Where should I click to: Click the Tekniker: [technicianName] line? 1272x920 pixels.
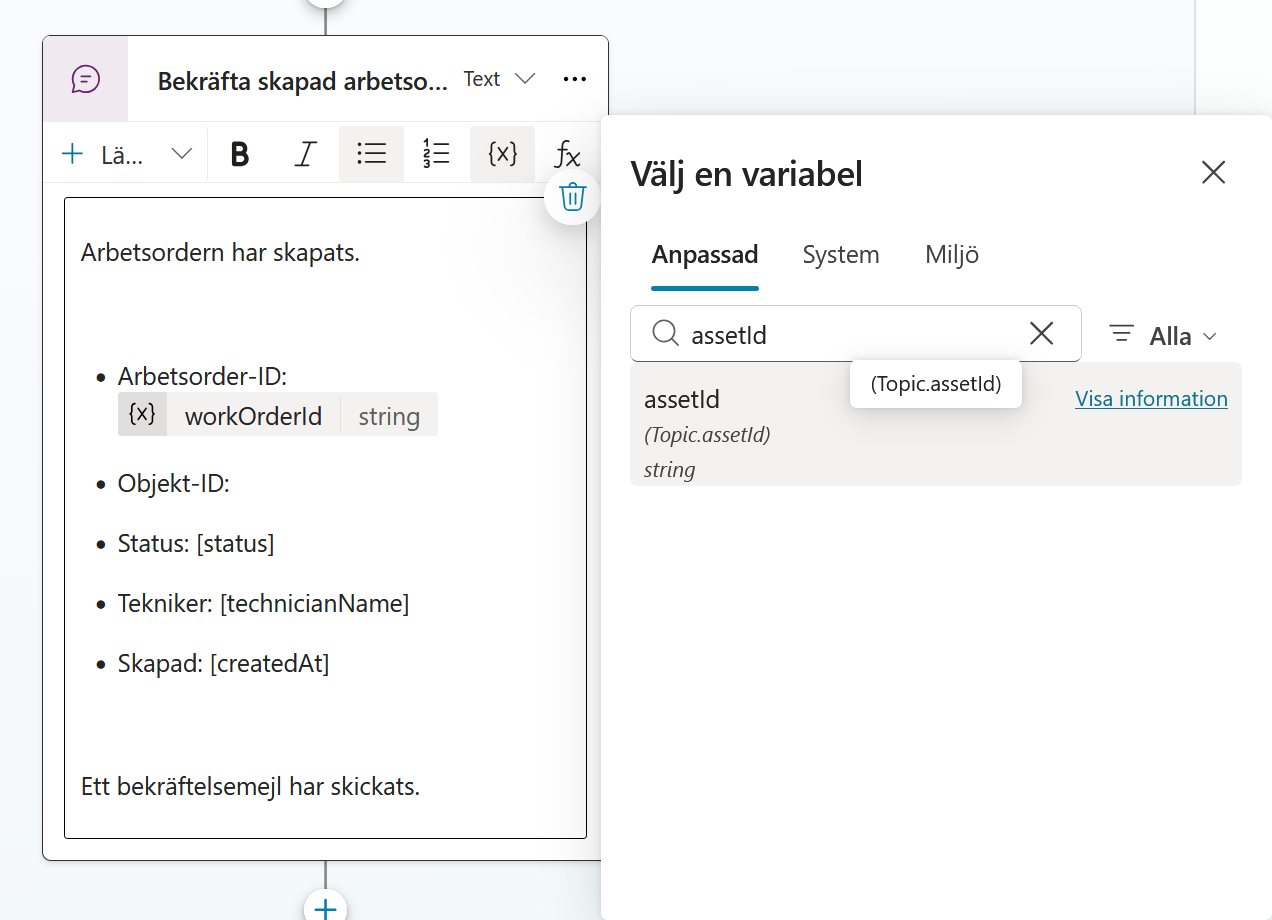click(264, 604)
